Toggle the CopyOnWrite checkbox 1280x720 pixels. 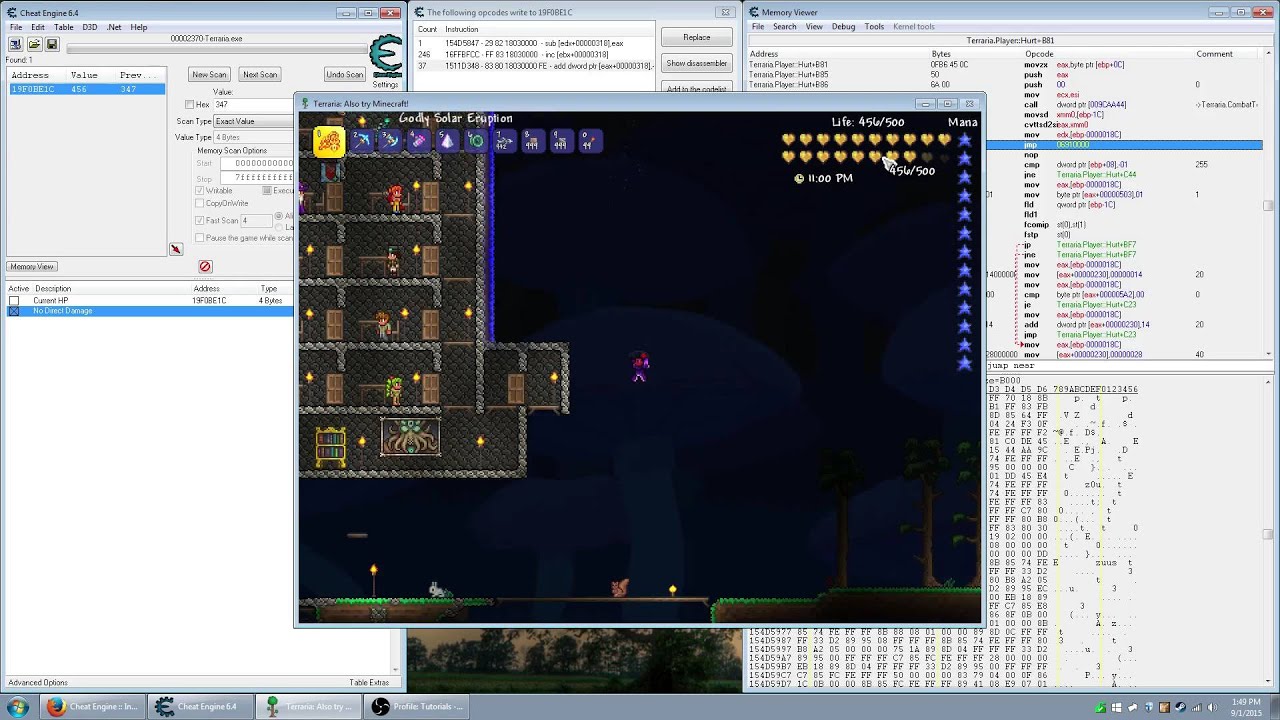[x=200, y=203]
